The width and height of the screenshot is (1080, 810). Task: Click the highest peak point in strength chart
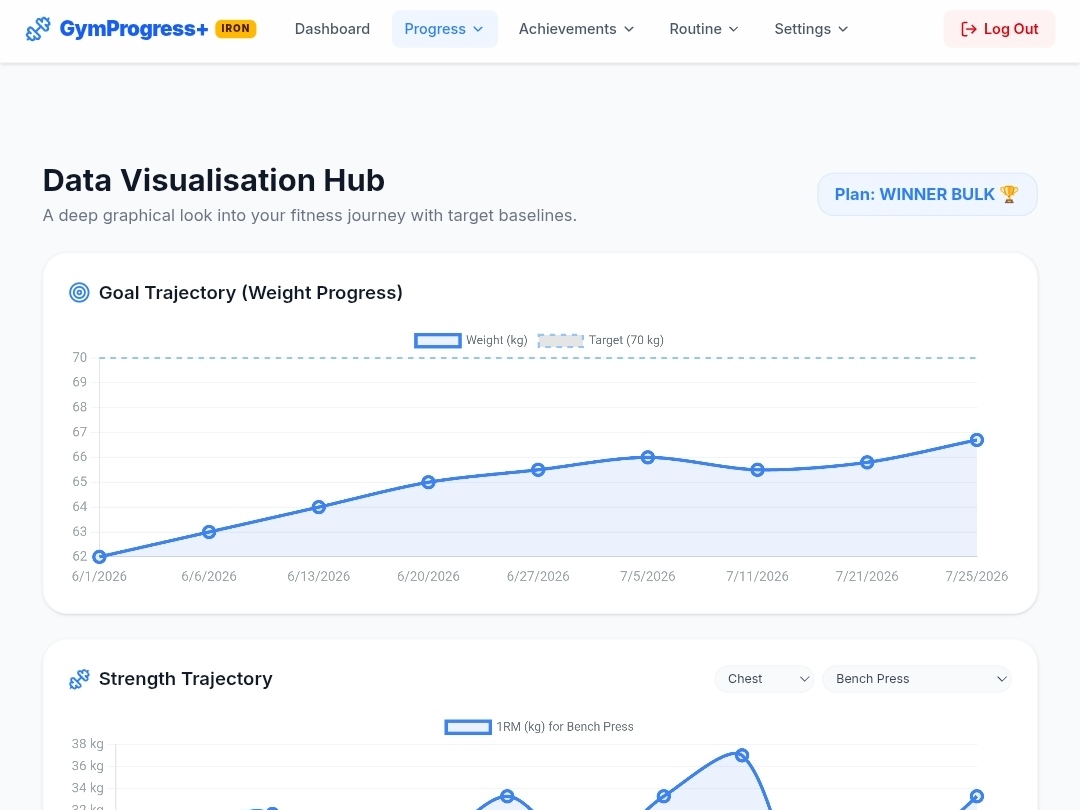click(x=742, y=756)
